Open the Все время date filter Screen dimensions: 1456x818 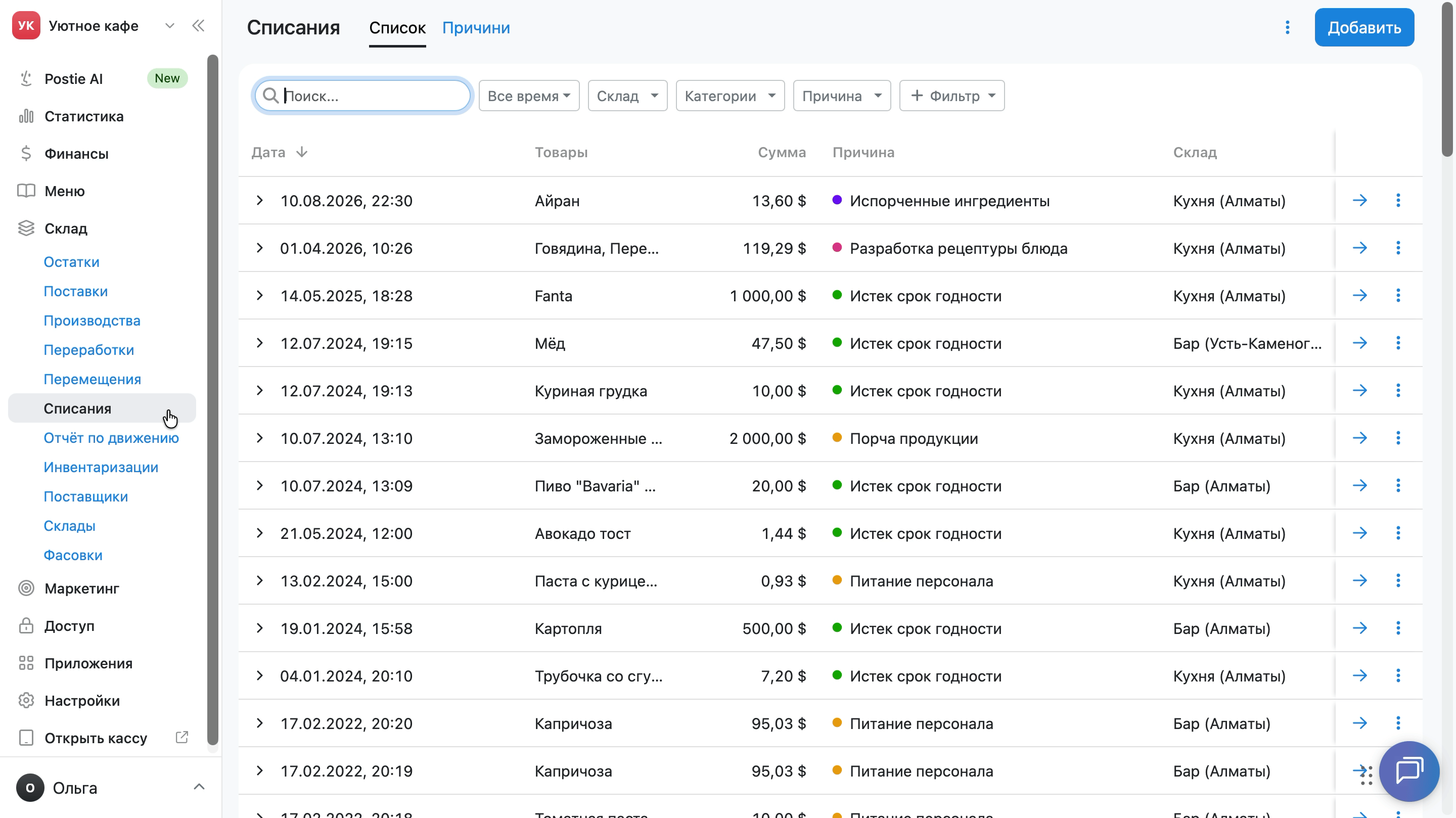tap(529, 96)
